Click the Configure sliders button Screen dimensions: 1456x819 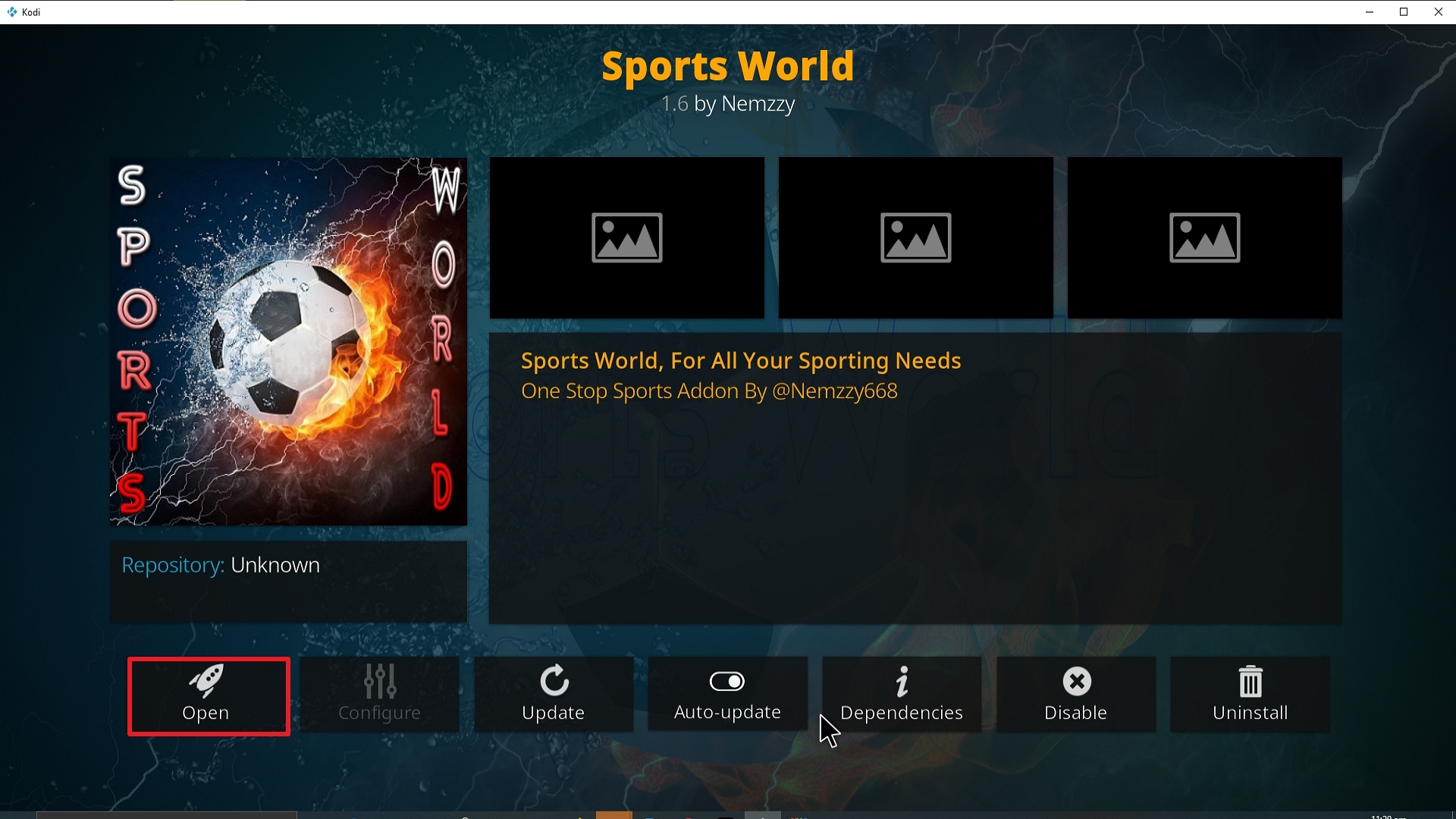coord(379,695)
